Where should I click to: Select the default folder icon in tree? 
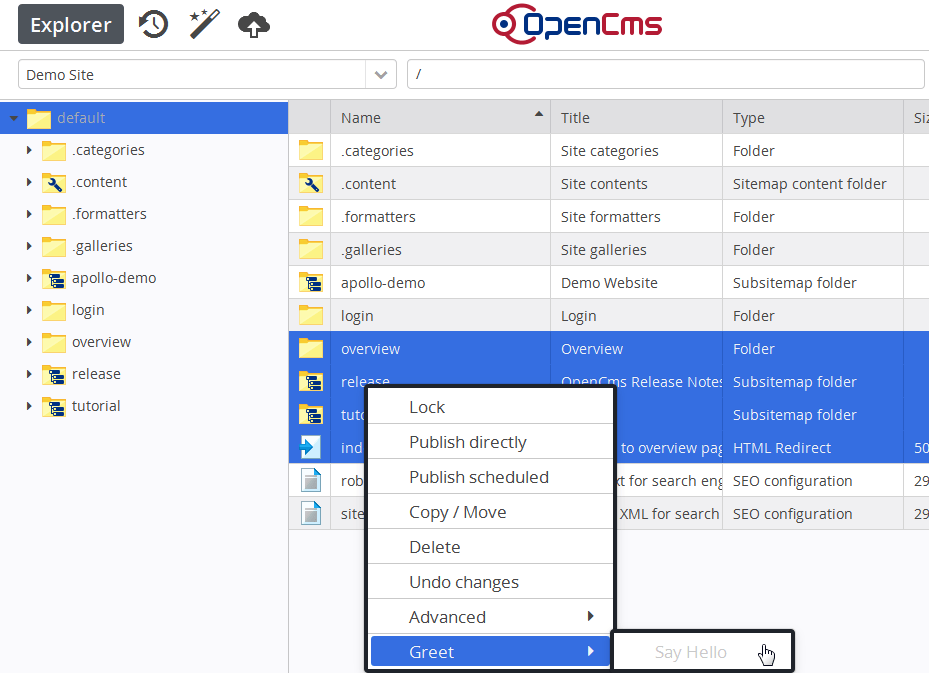click(x=39, y=118)
